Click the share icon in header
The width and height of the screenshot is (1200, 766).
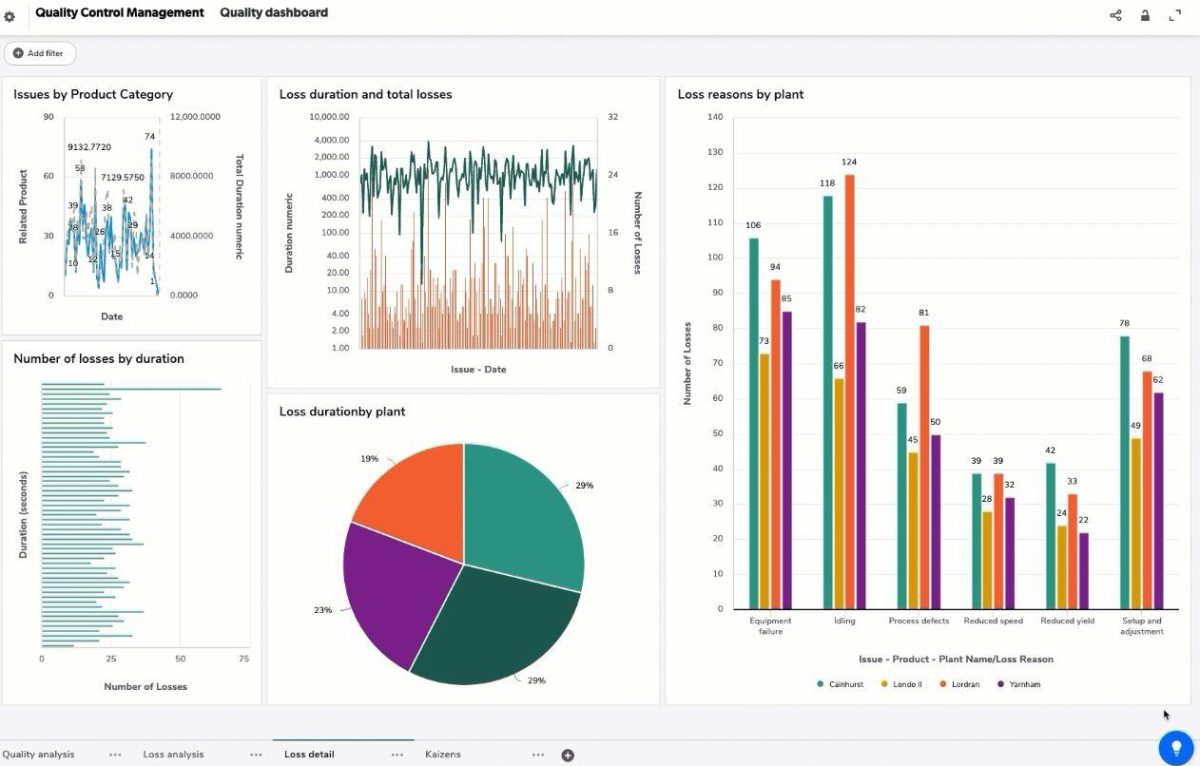coord(1115,15)
